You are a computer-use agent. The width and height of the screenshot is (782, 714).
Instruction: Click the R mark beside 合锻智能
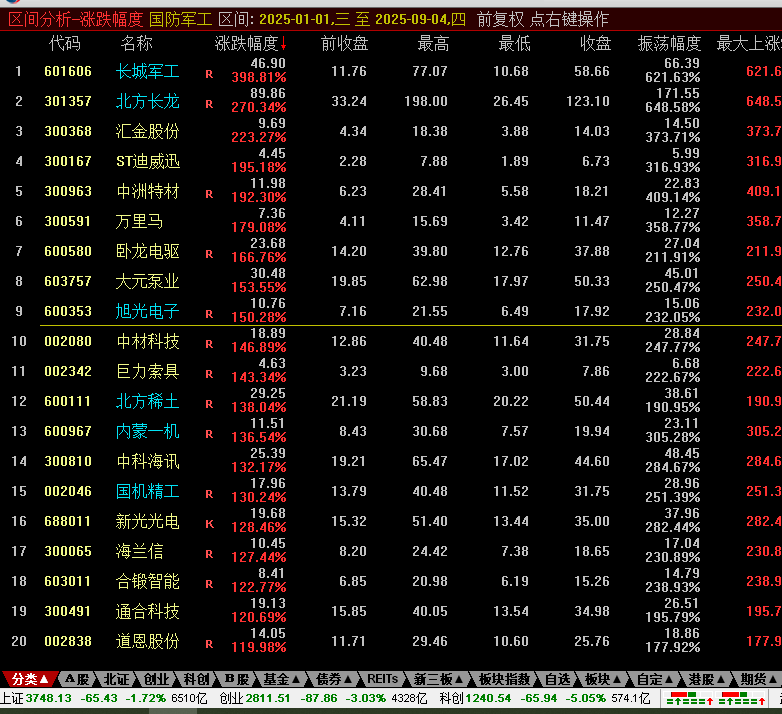[209, 584]
